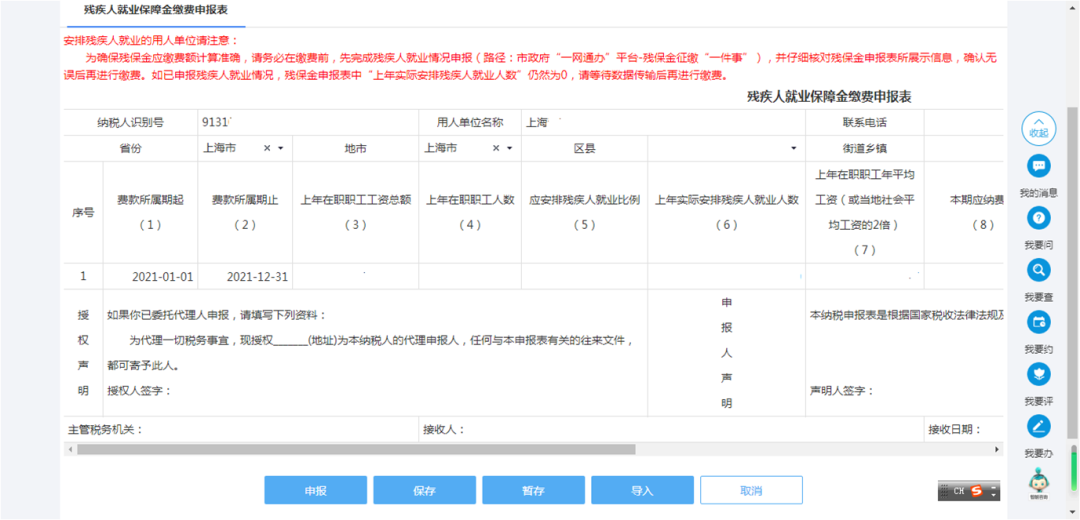Open 我的消息 message icon
Viewport: 1080px width, 520px height.
coord(1038,165)
